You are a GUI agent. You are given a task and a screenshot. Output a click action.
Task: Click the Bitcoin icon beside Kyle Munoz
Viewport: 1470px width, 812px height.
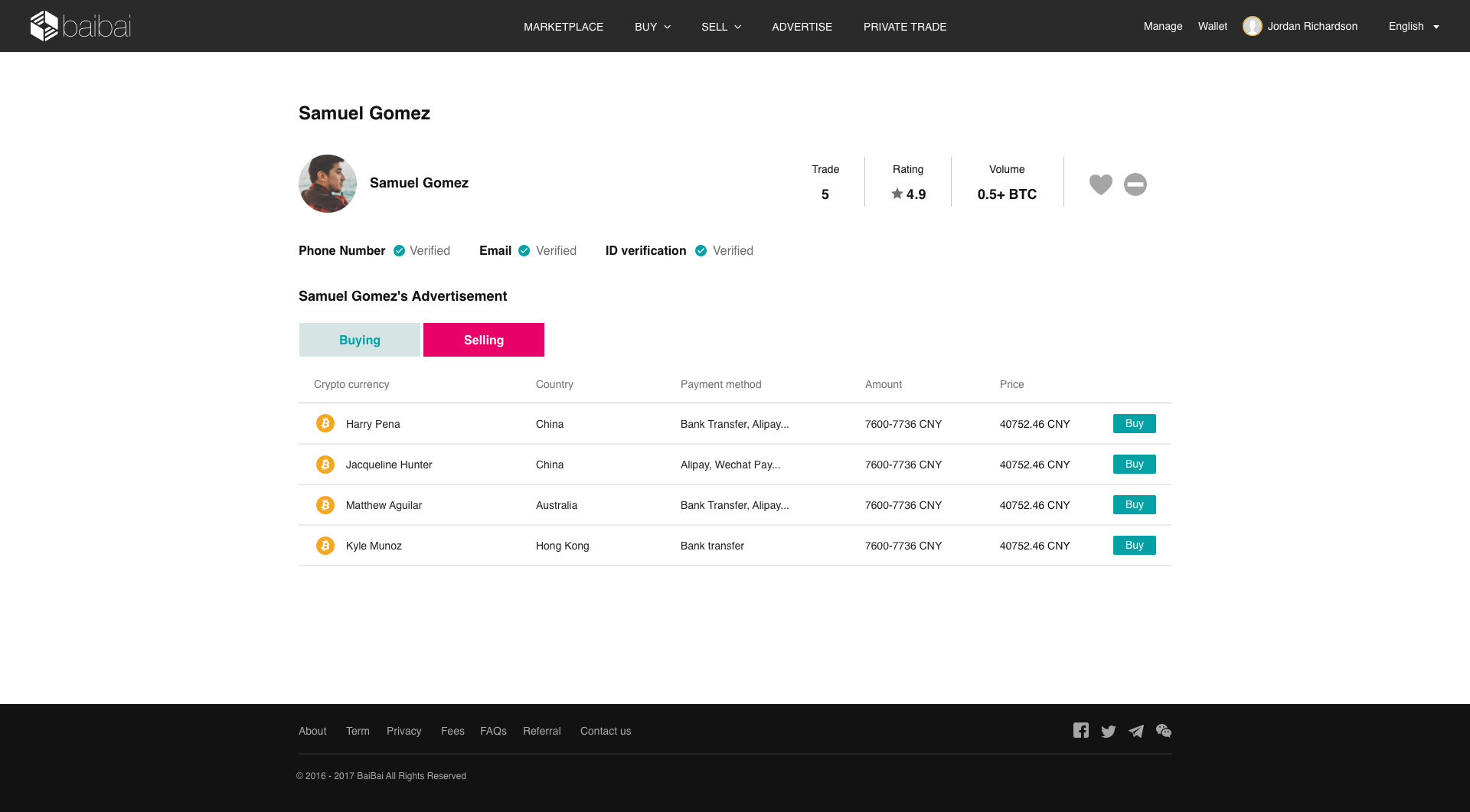point(325,546)
